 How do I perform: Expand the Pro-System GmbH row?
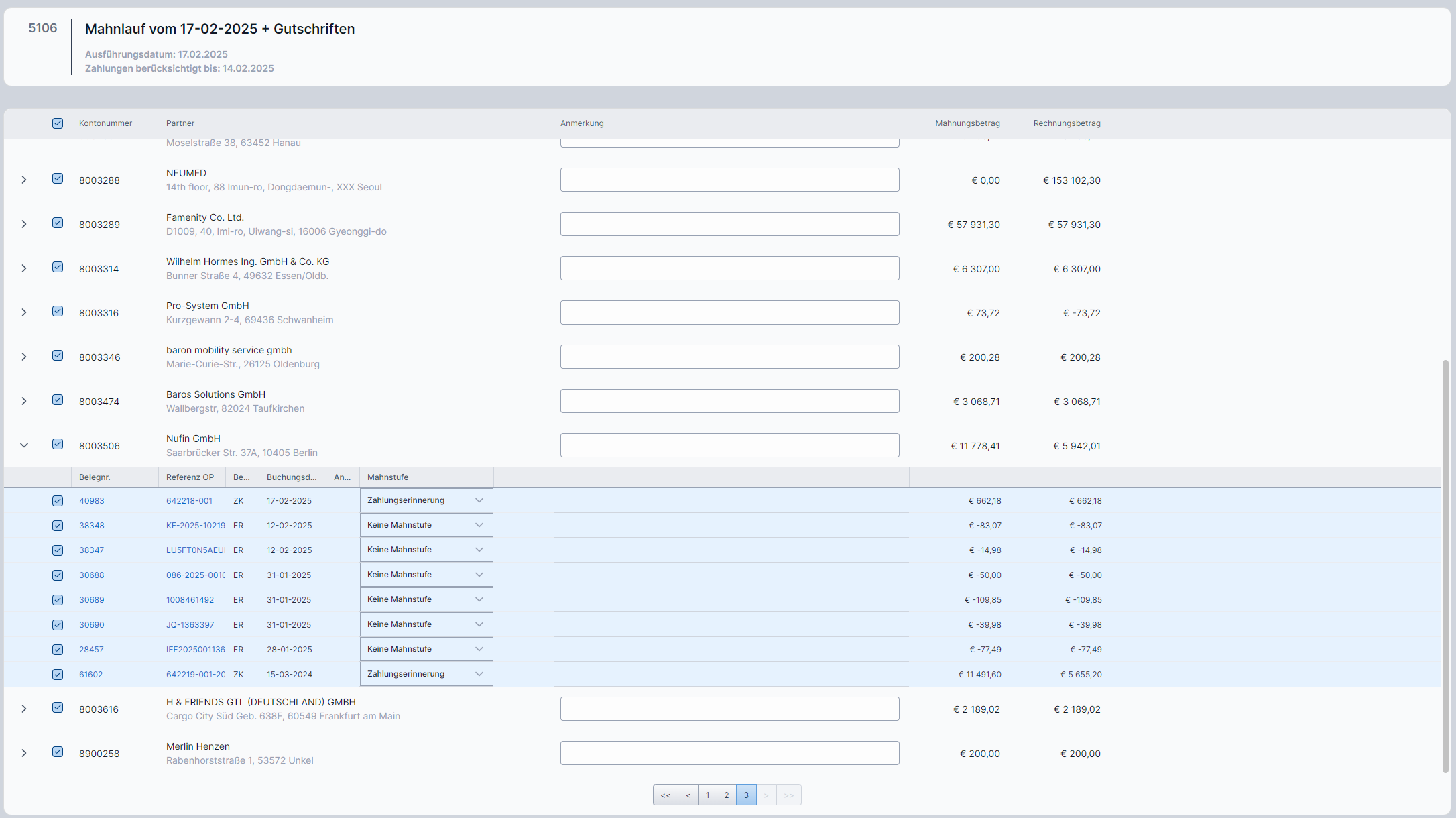[x=24, y=312]
